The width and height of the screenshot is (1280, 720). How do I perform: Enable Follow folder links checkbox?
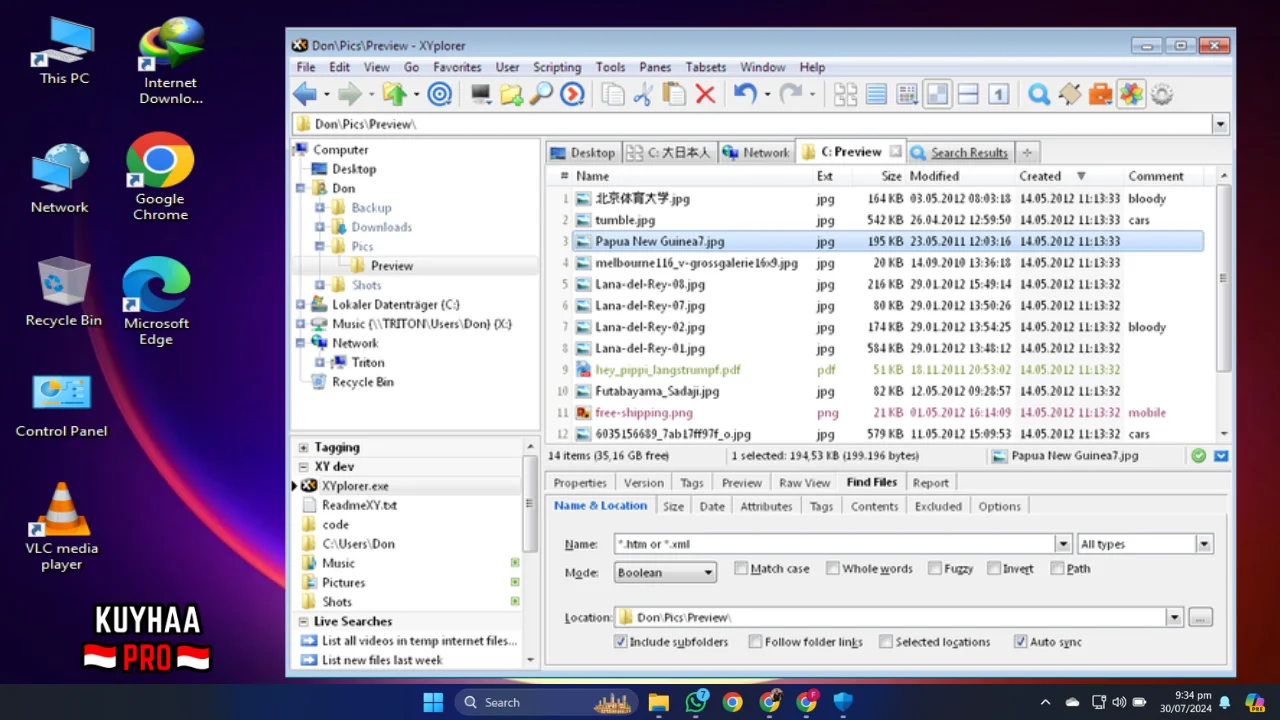(x=755, y=641)
